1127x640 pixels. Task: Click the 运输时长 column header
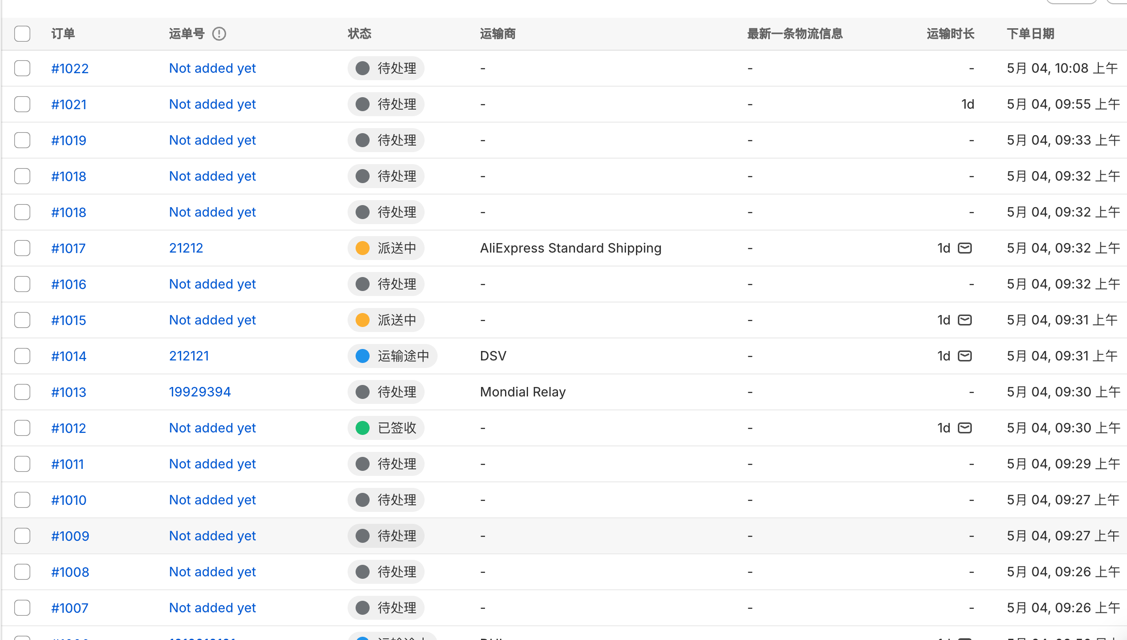tap(950, 34)
